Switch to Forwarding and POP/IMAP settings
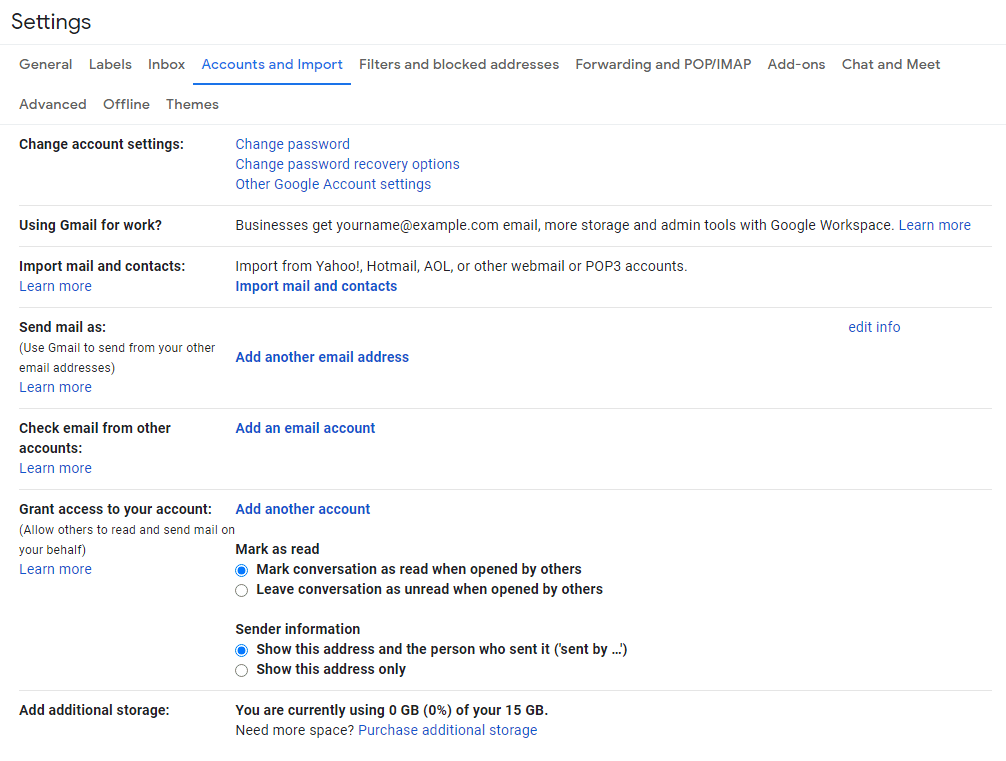The image size is (1006, 761). [663, 64]
